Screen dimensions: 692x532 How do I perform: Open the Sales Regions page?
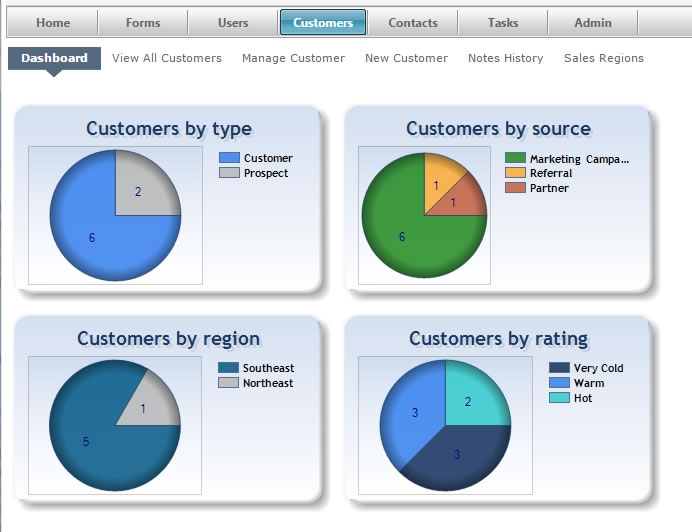pos(604,58)
